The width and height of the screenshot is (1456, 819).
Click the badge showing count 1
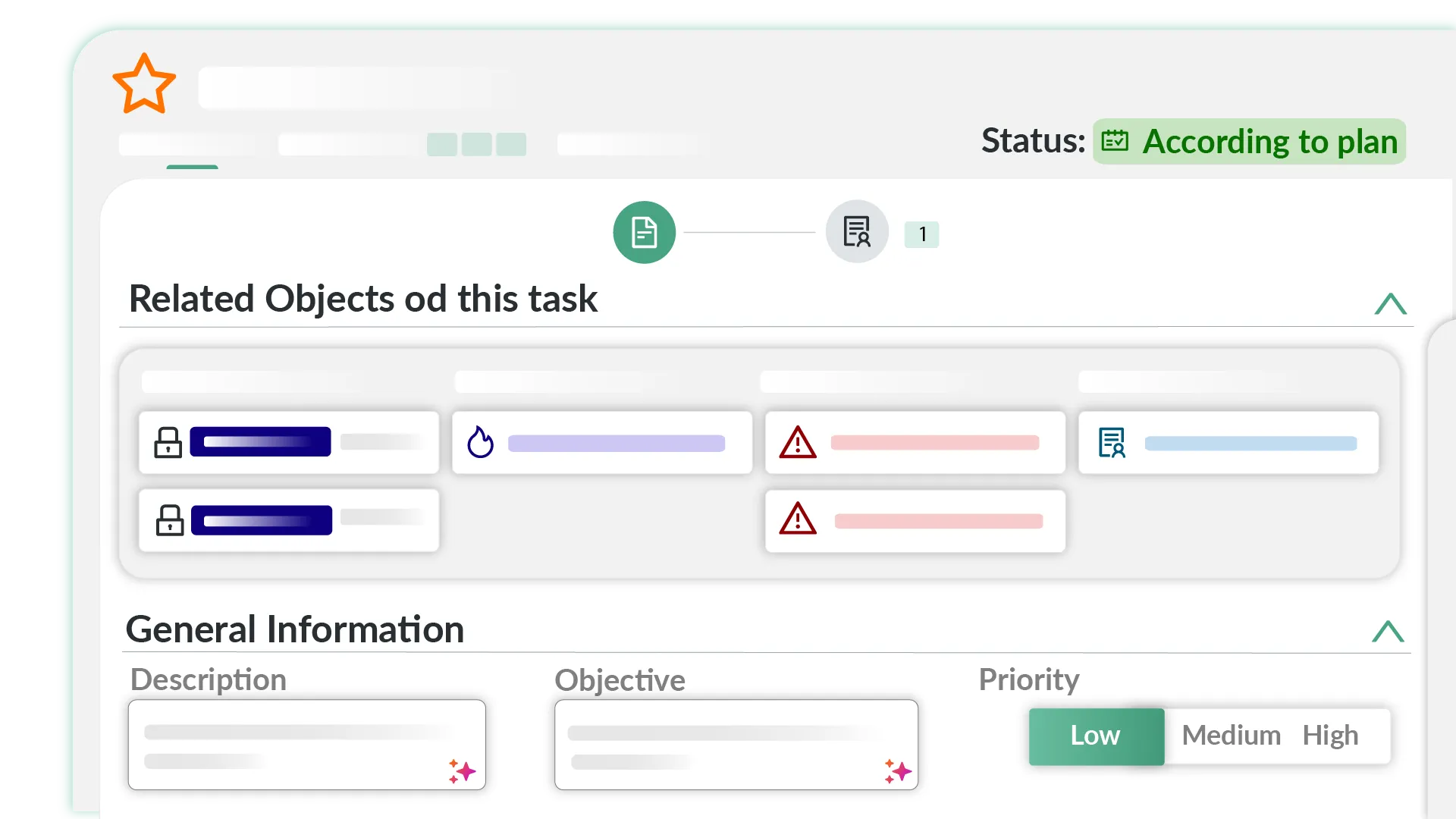point(921,234)
